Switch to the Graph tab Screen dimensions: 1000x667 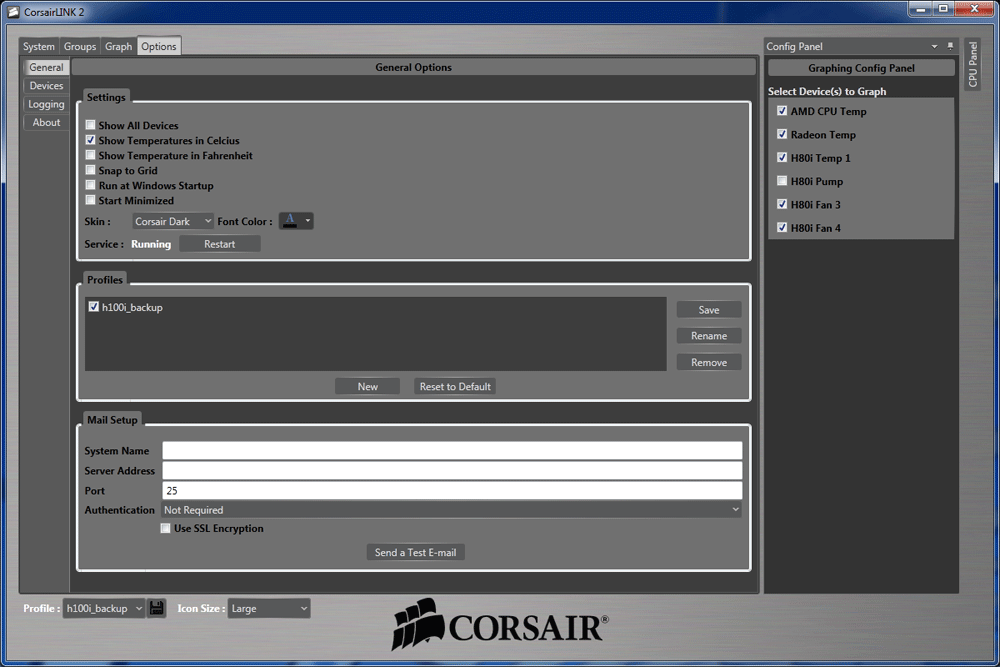point(117,45)
